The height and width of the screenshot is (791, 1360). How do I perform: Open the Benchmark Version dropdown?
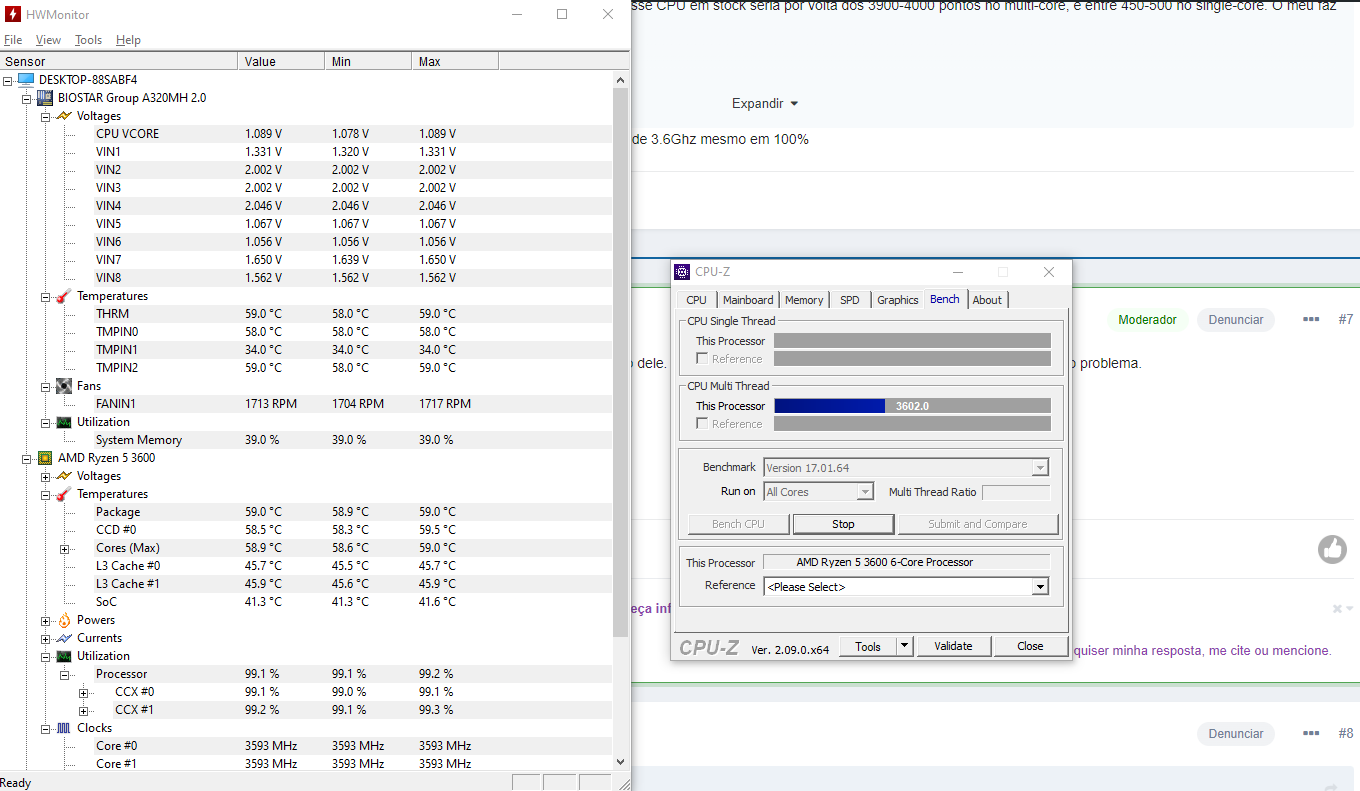[1040, 468]
